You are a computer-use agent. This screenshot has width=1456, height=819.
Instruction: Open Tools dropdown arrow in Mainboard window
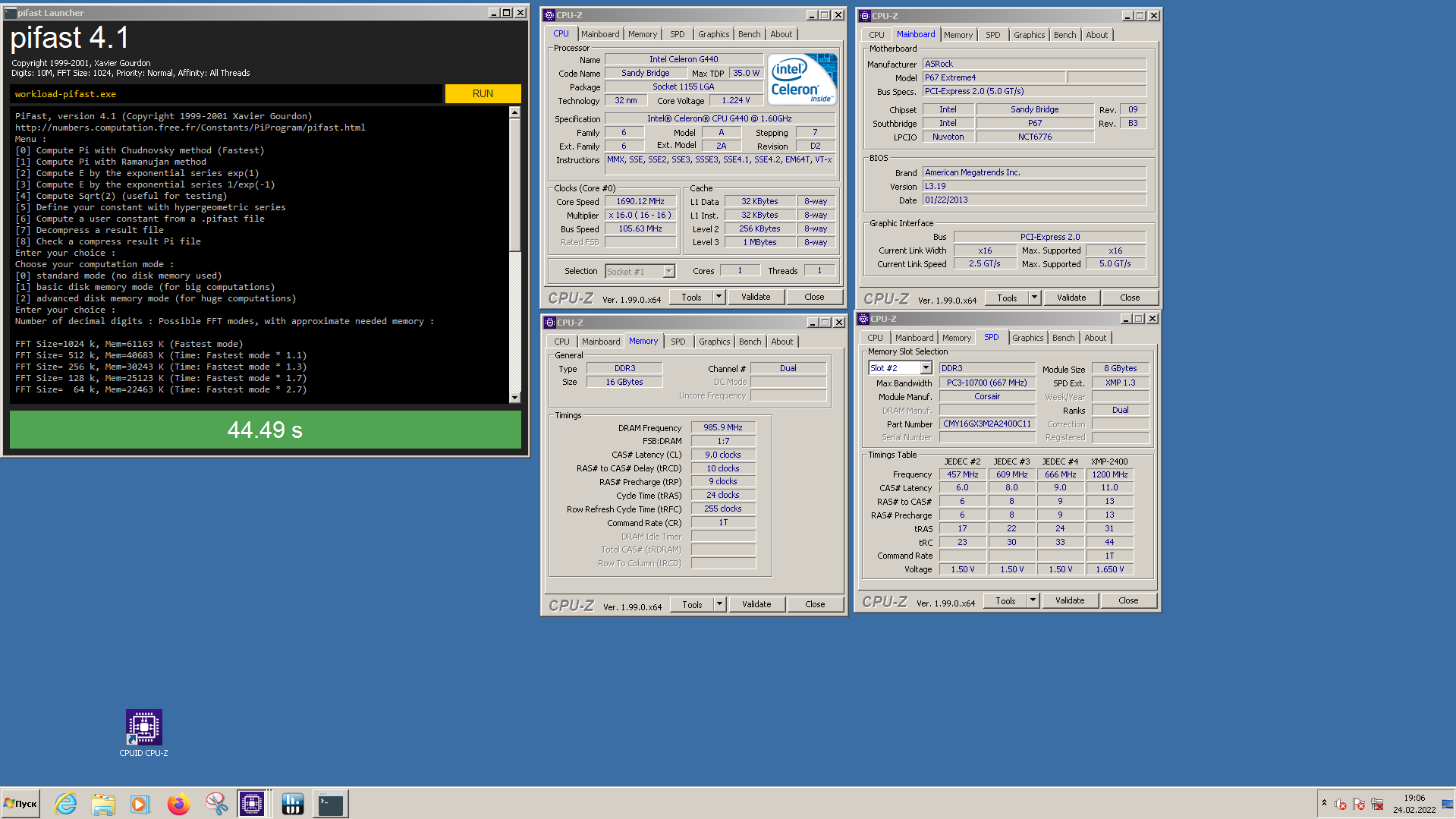tap(1034, 298)
